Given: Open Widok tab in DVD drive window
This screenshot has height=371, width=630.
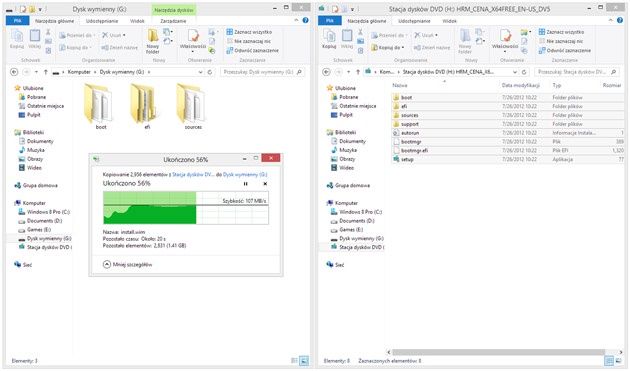Looking at the screenshot, I should click(x=450, y=20).
